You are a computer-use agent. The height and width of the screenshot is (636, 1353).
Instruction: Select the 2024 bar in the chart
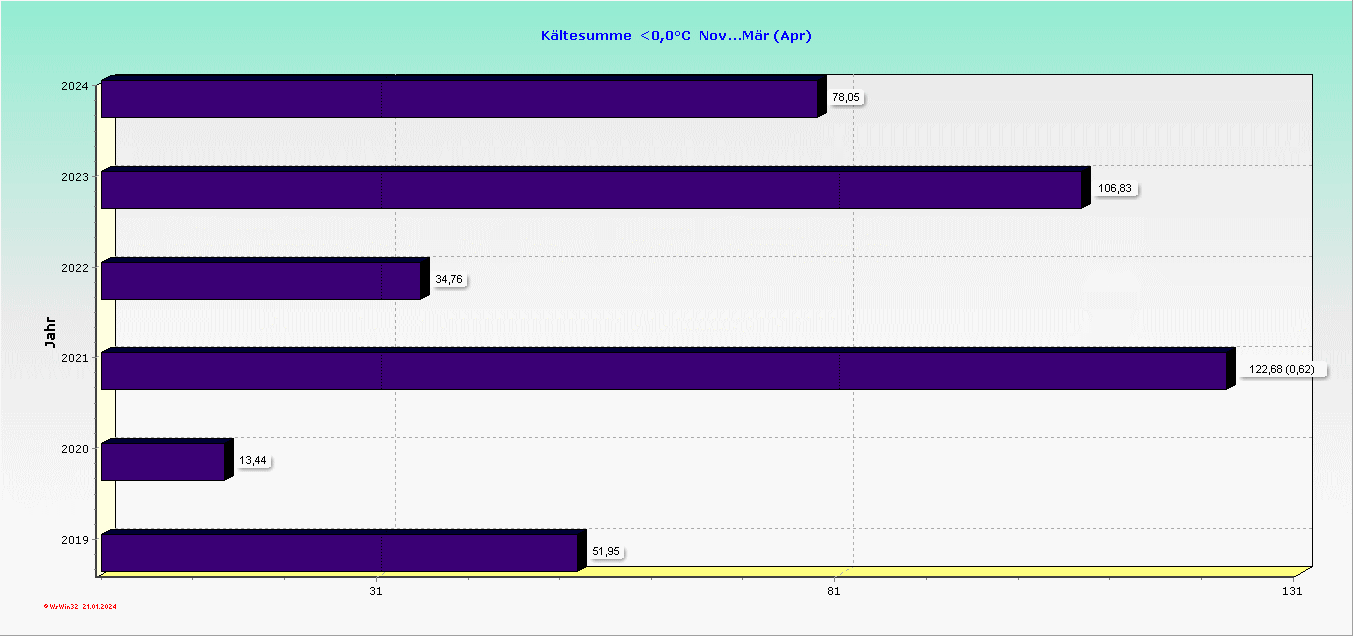tap(459, 99)
